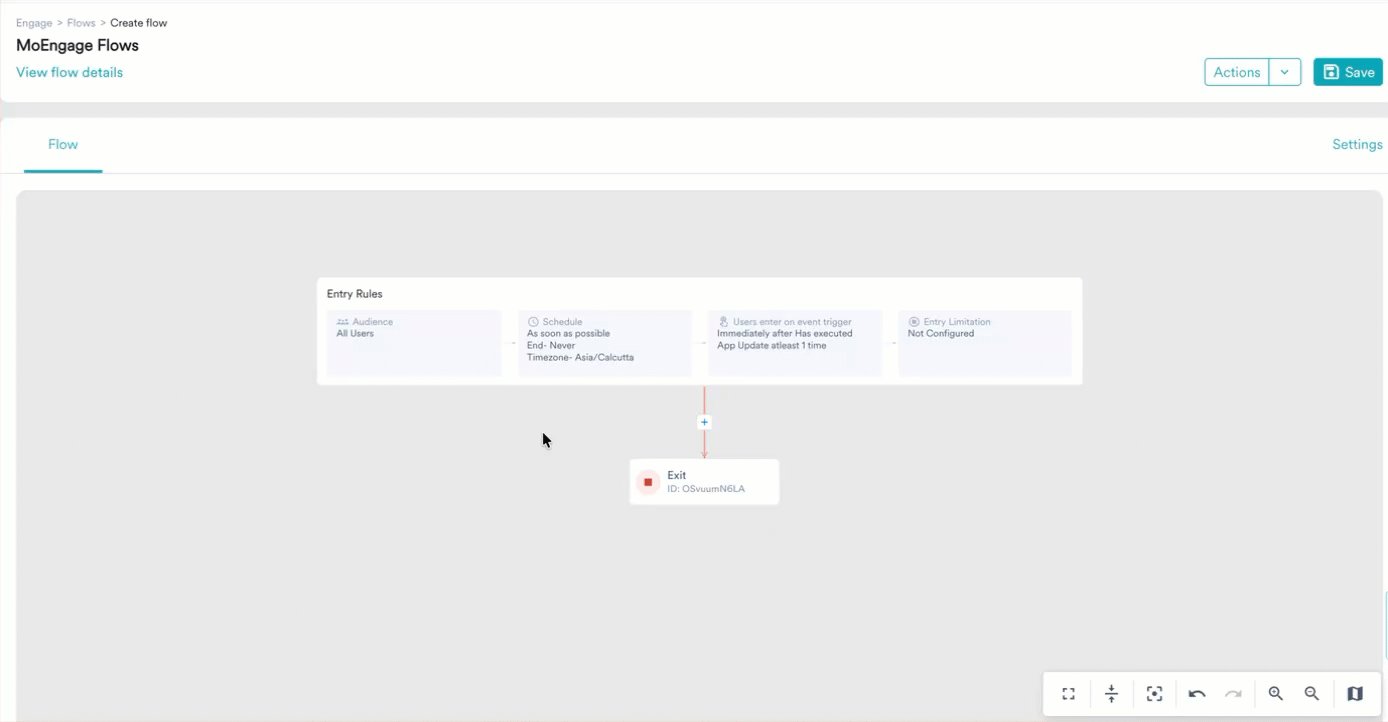Navigate to Flows via the breadcrumb
1388x722 pixels.
tap(81, 22)
